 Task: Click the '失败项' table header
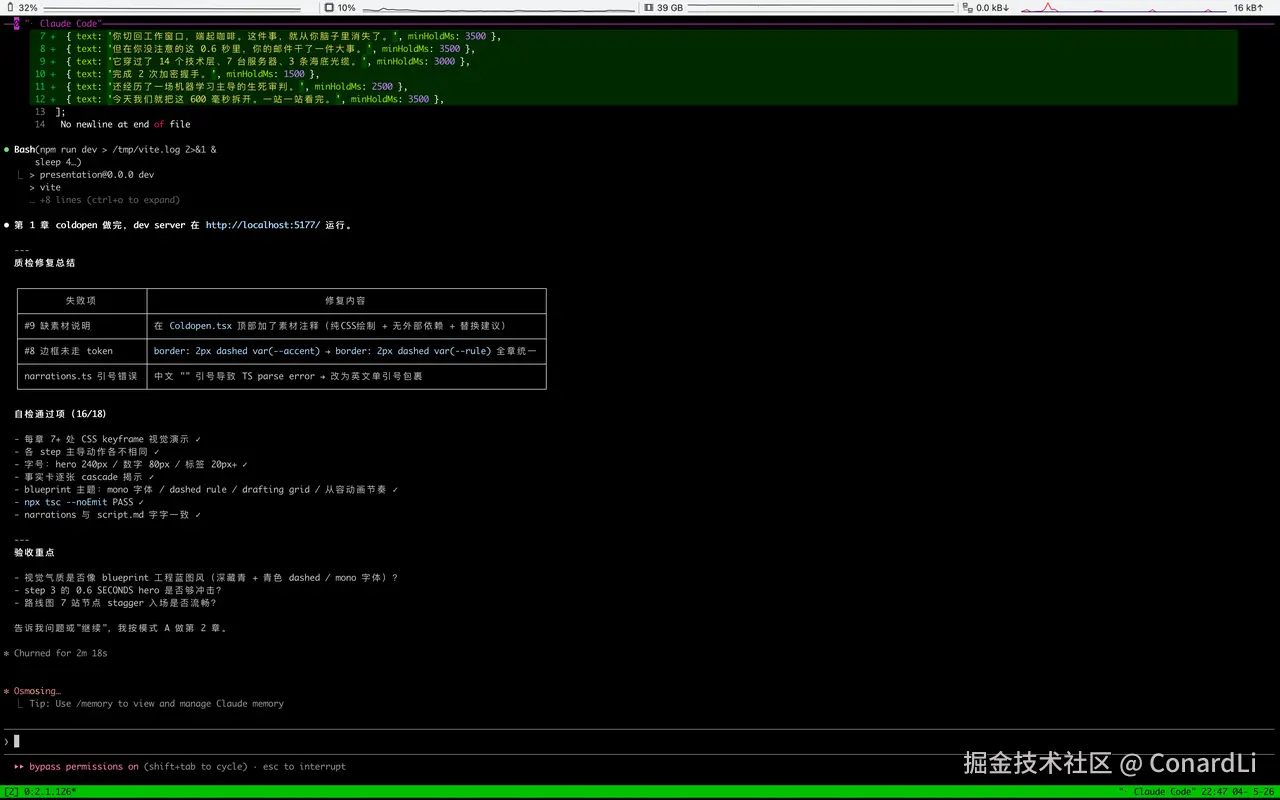point(81,301)
